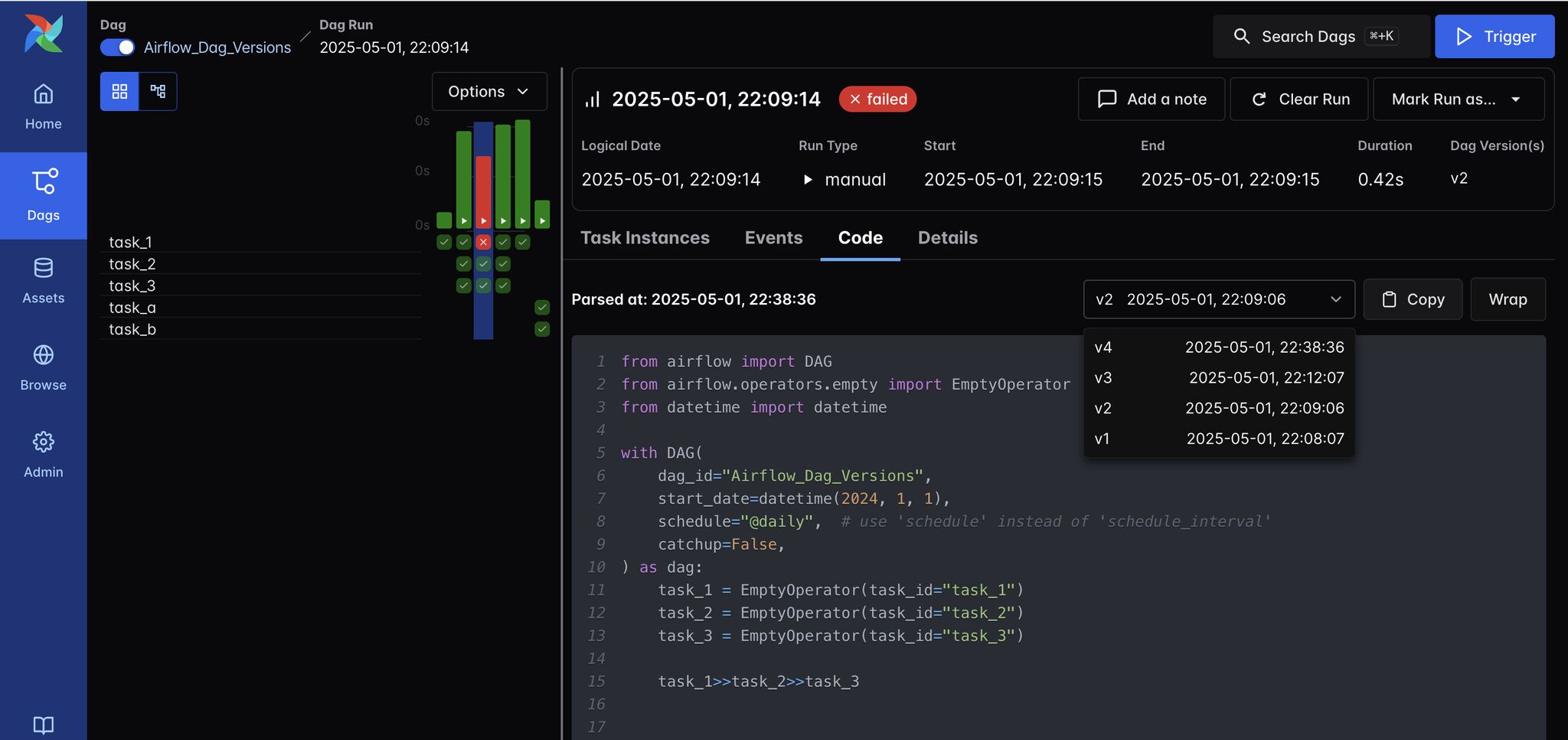Open Airflow_Dag_Versions breadcrumb link
Image resolution: width=1568 pixels, height=740 pixels.
tap(217, 47)
